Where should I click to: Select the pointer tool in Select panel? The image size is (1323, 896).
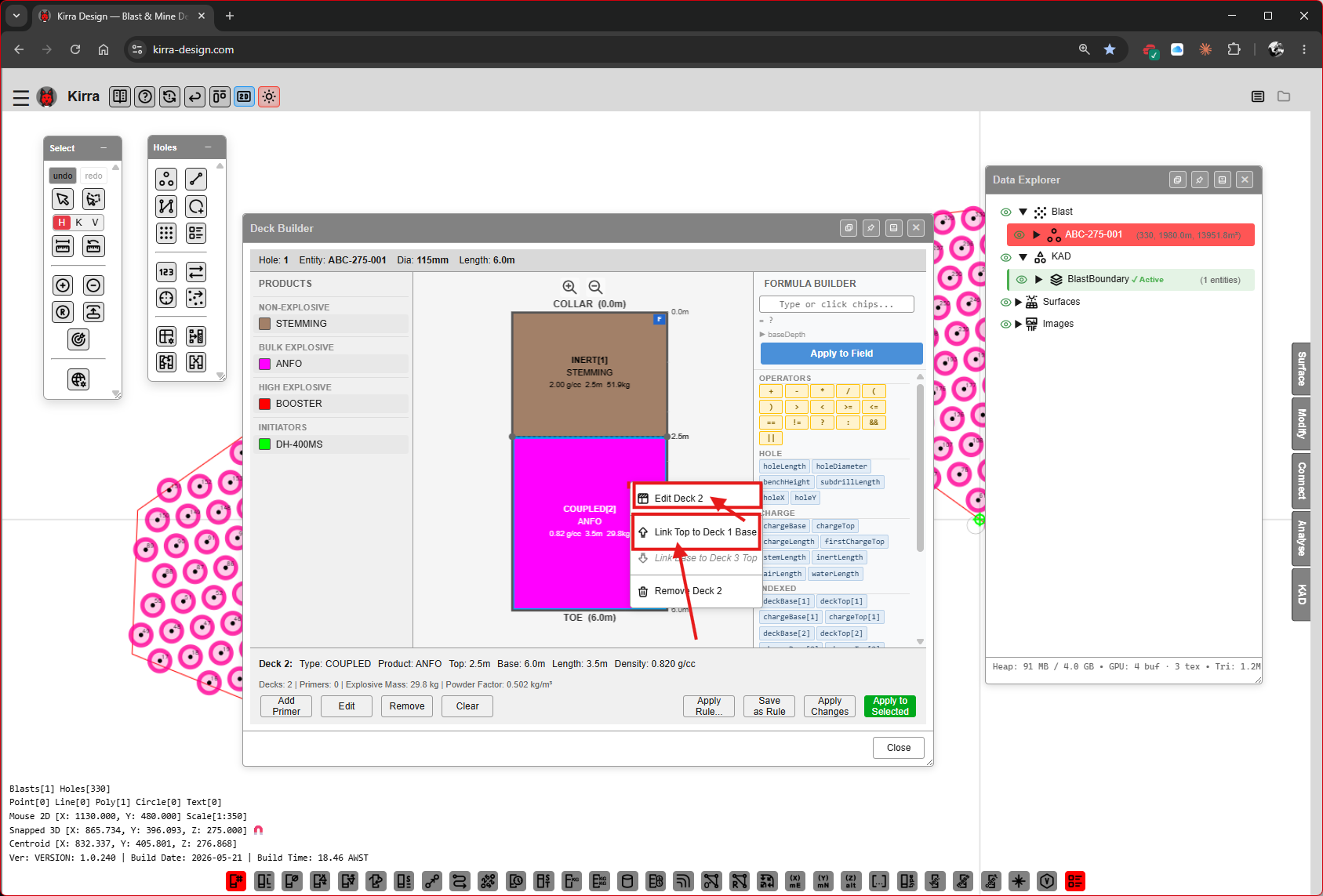click(64, 199)
